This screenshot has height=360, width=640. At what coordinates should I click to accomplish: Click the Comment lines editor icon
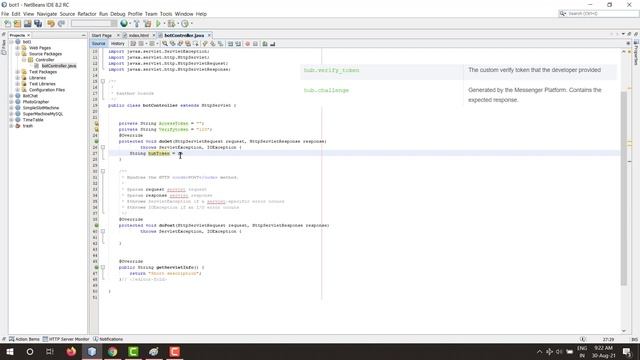point(264,44)
